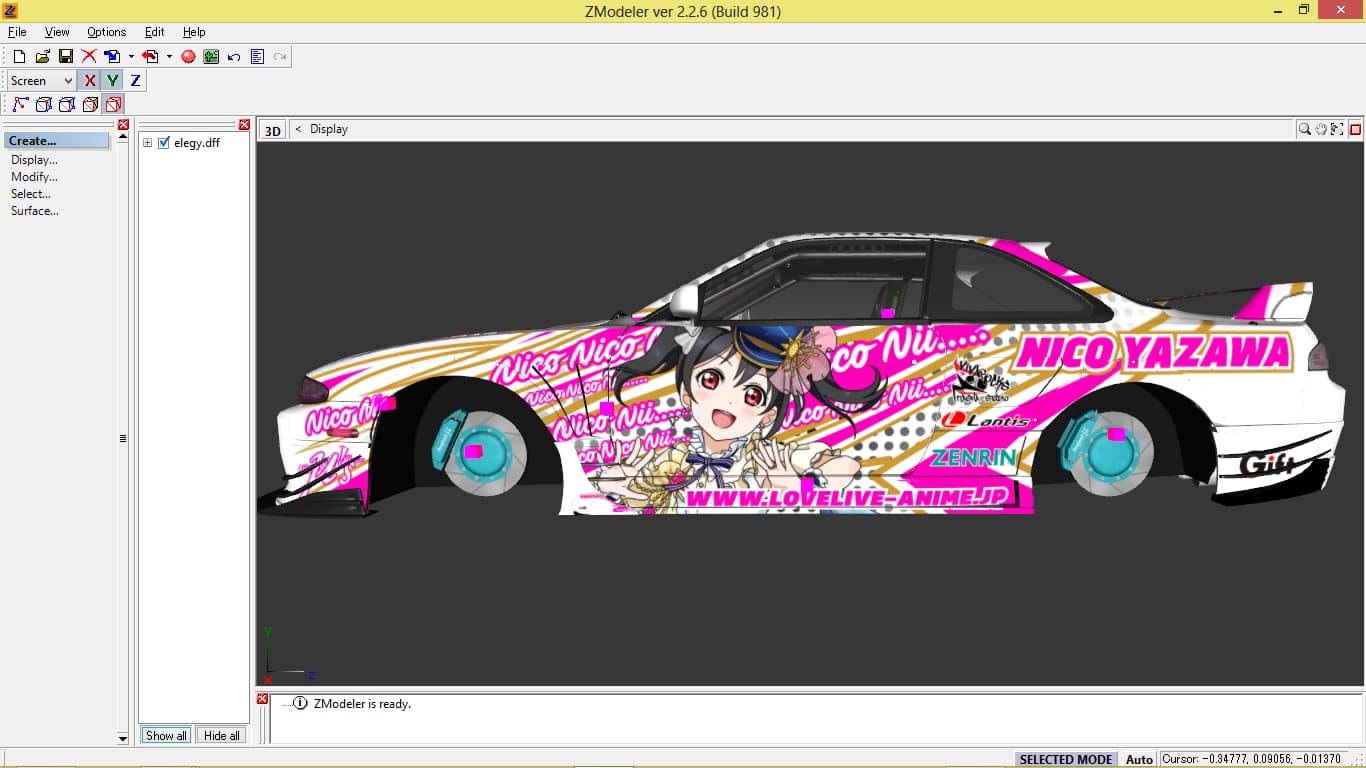Screen dimensions: 1366x768
Task: Select the black cube with red face icon
Action: click(x=90, y=104)
